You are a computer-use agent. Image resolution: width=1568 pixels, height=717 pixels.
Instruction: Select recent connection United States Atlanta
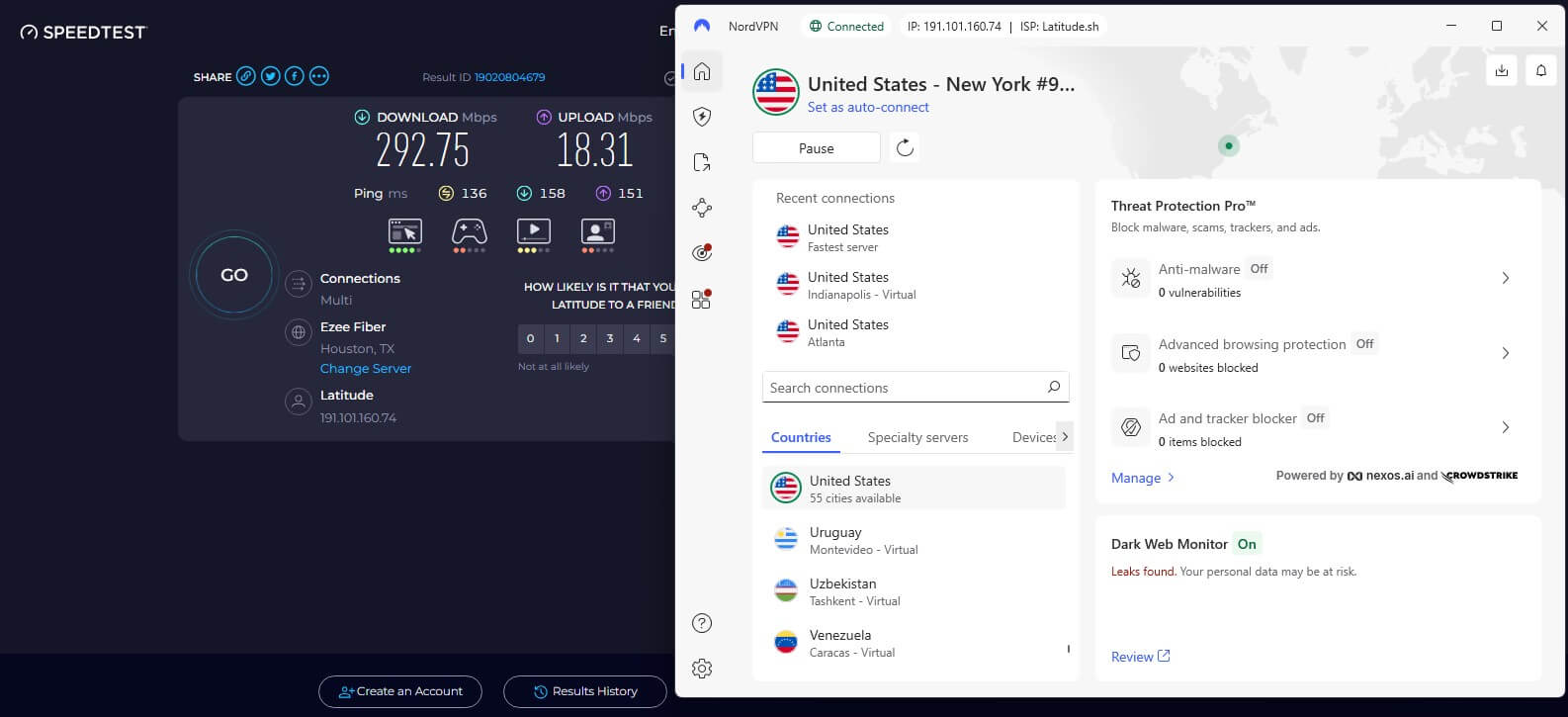pyautogui.click(x=915, y=332)
